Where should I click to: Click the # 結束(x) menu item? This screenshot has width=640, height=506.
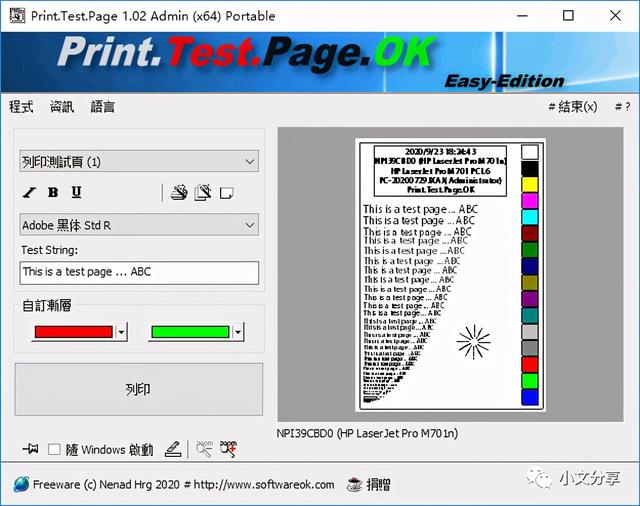pyautogui.click(x=573, y=107)
